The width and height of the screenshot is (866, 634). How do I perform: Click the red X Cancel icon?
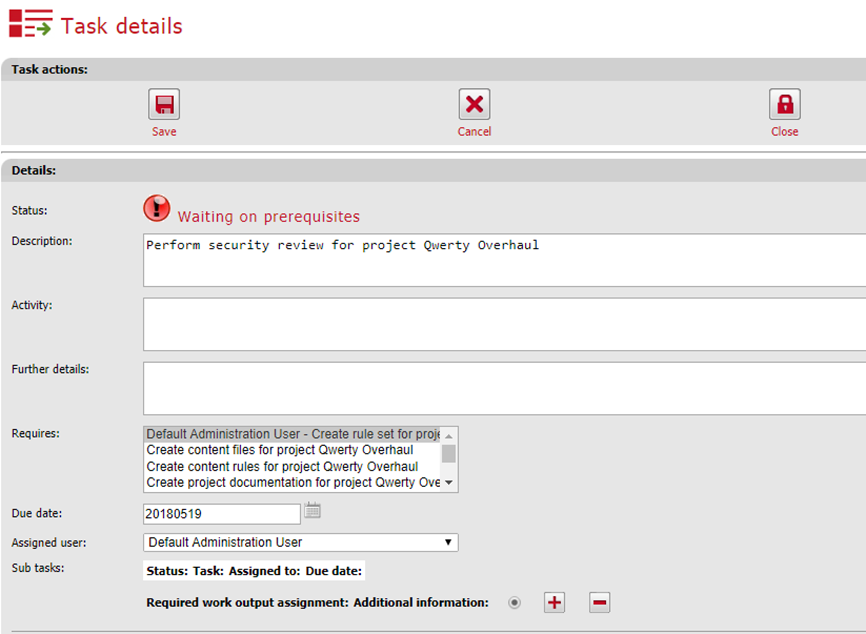tap(474, 105)
